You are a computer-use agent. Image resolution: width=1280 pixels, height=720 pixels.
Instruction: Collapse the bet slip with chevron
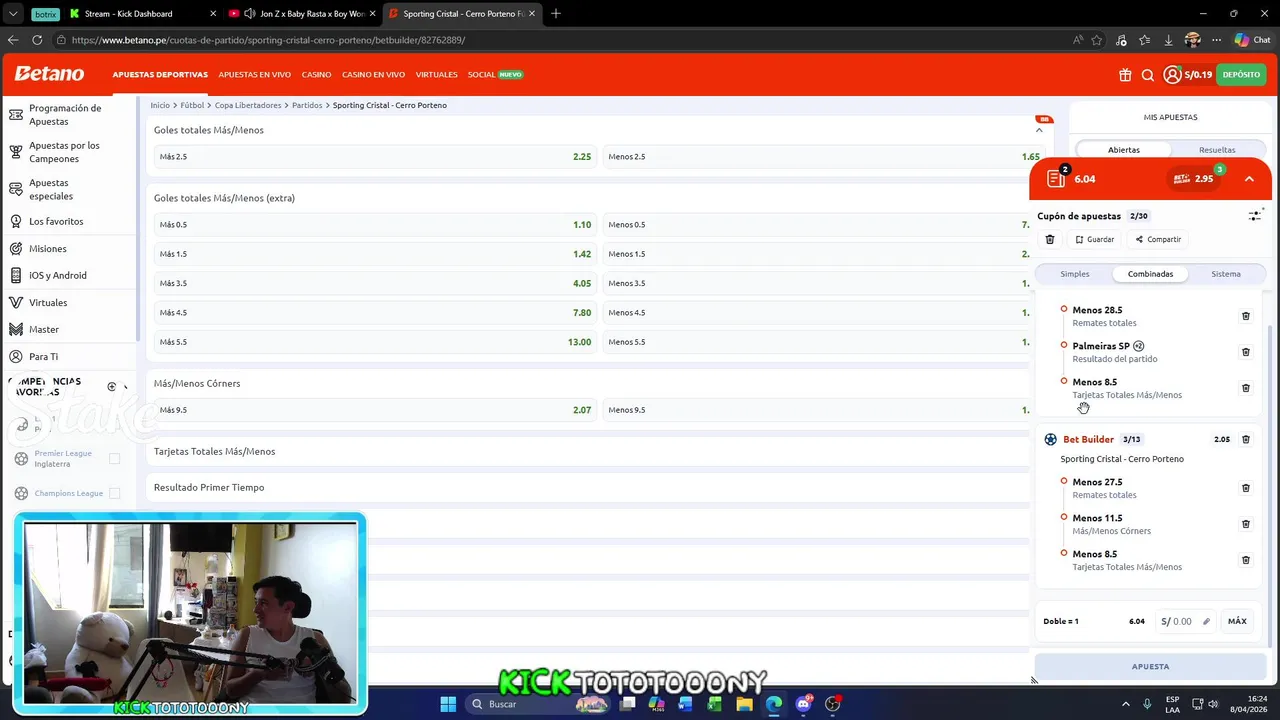[x=1249, y=179]
